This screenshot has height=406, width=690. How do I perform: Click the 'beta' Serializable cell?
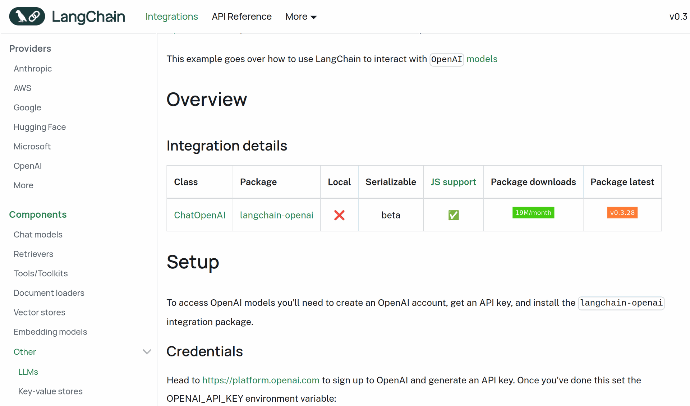pos(391,215)
